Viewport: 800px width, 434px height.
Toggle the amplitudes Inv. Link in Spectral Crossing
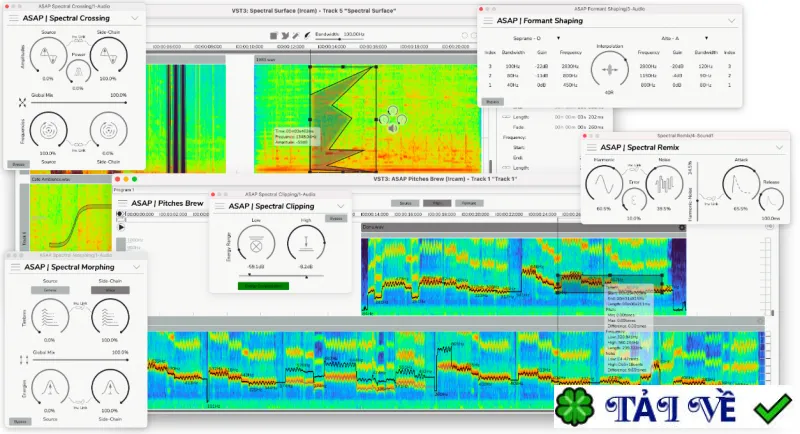click(x=78, y=39)
